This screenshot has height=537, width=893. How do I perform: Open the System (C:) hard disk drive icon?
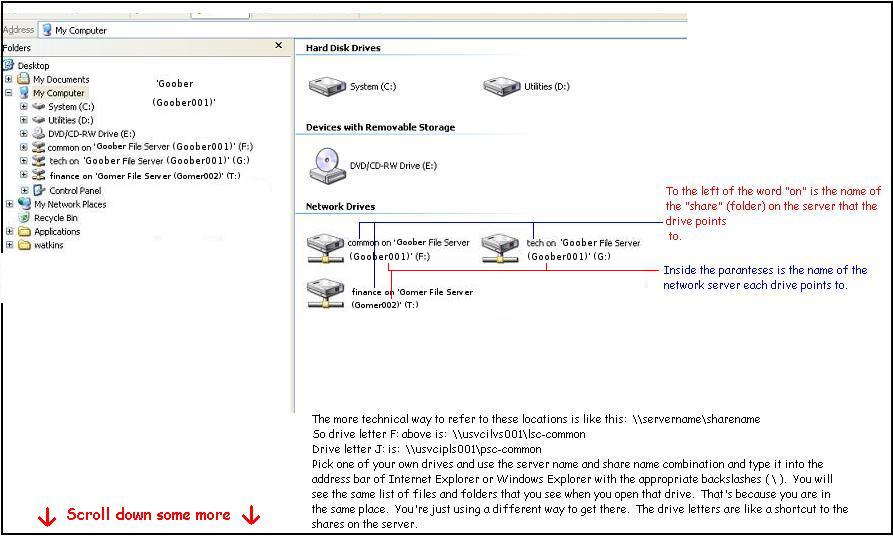pos(327,86)
